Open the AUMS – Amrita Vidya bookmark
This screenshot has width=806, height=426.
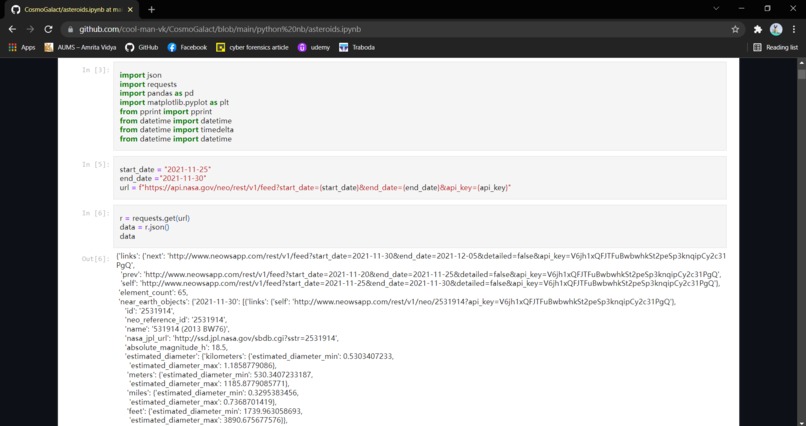80,47
